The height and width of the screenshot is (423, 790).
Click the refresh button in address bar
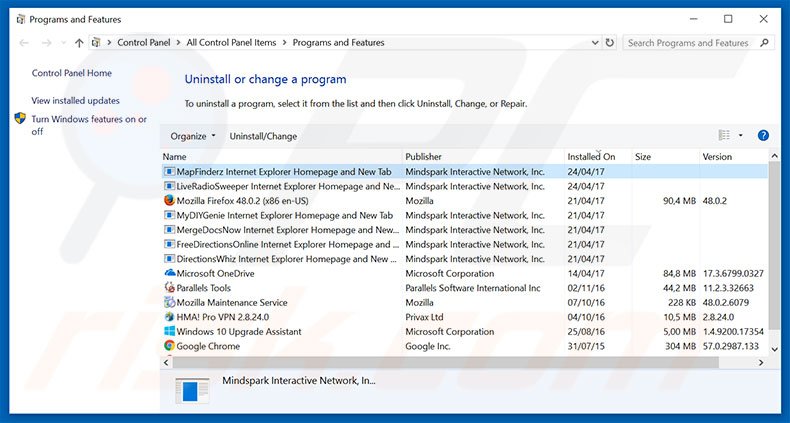click(x=610, y=43)
